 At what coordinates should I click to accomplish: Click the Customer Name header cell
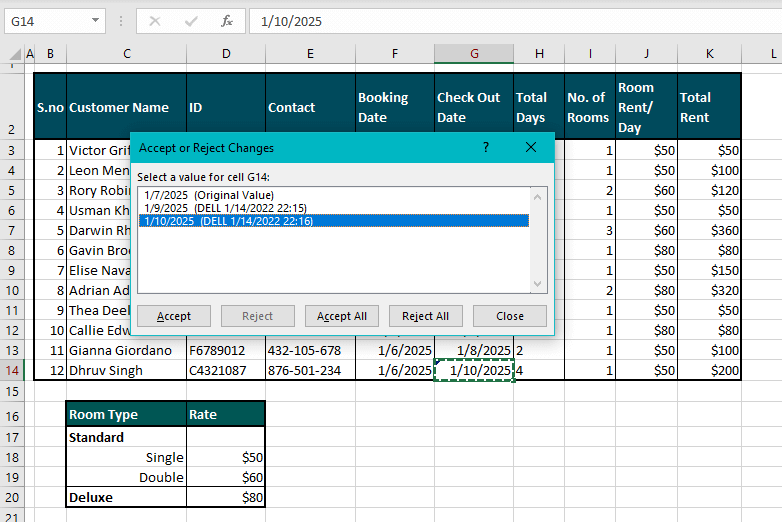coord(126,107)
